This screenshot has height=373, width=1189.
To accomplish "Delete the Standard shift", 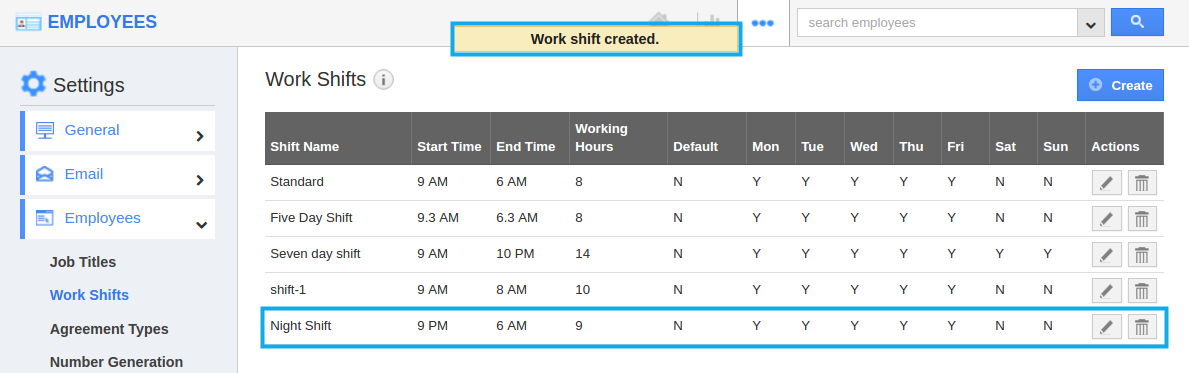I will tap(1142, 183).
